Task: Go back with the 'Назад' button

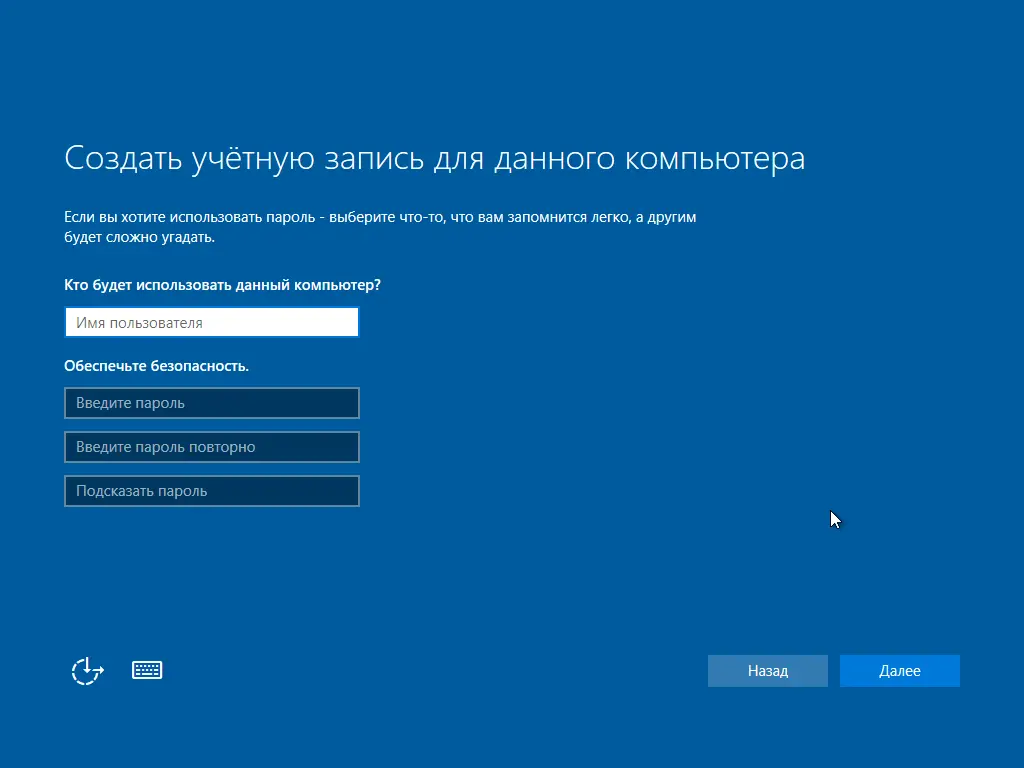Action: (767, 671)
